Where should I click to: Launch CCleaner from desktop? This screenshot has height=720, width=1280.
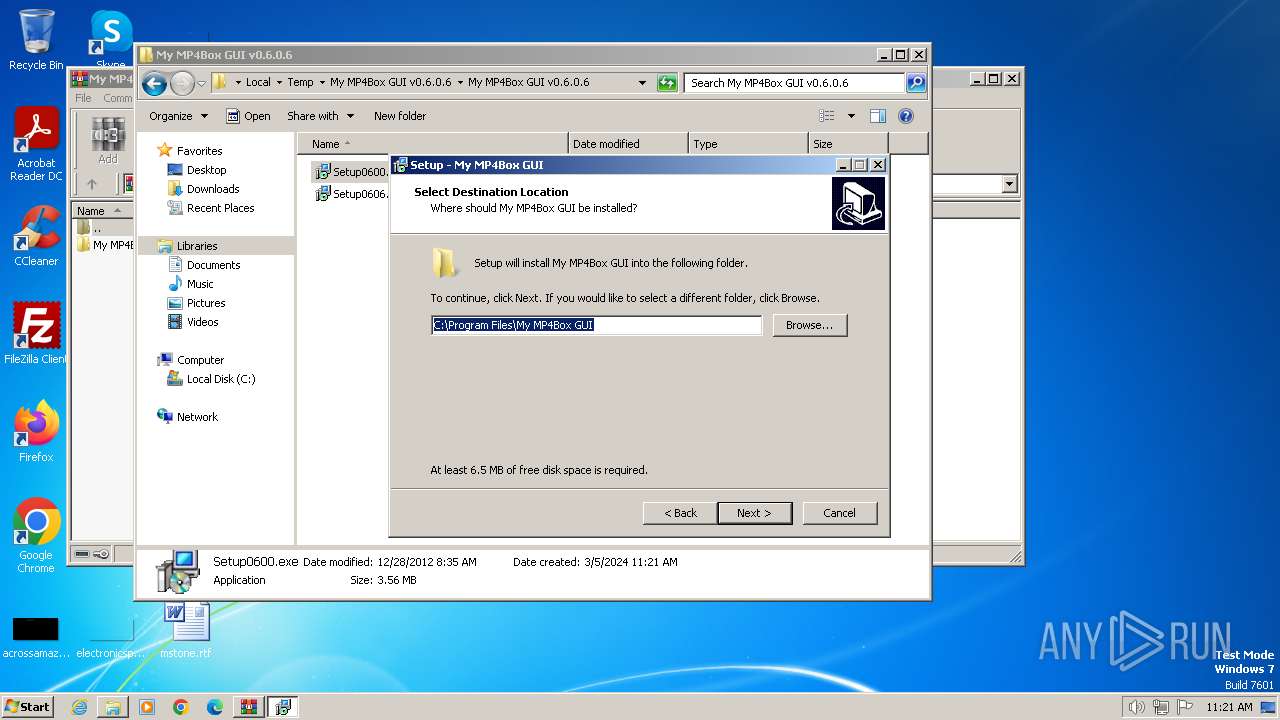point(36,236)
